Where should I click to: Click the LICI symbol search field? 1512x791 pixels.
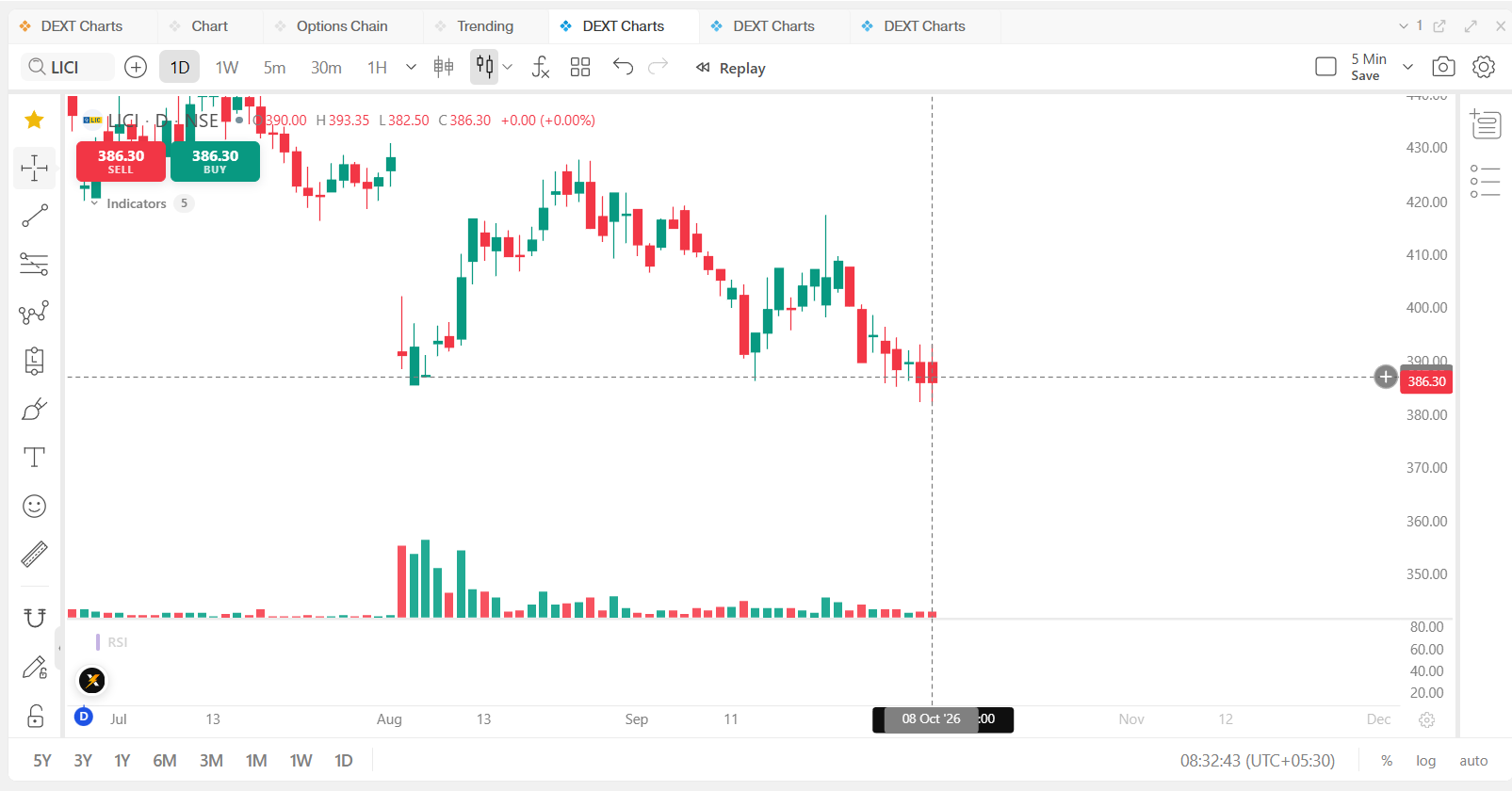coord(68,67)
